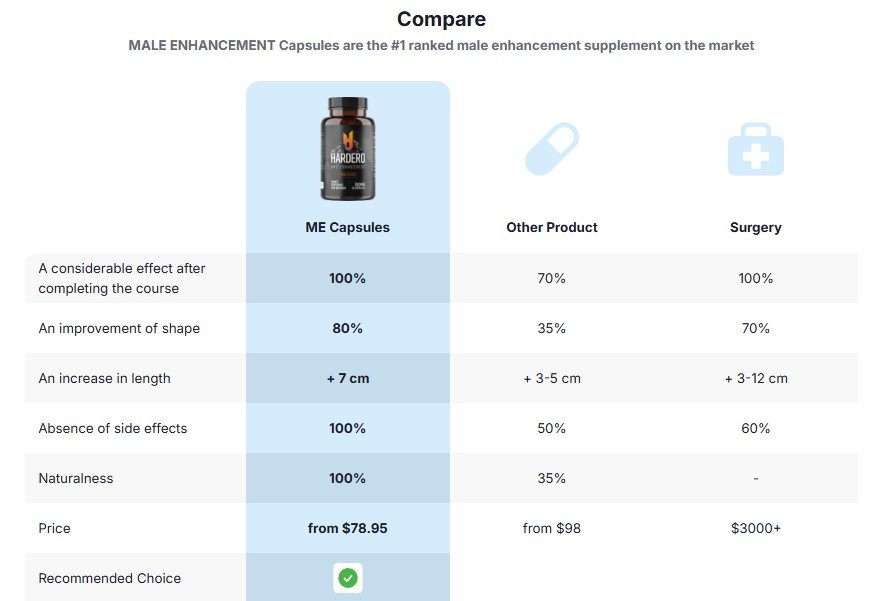888x601 pixels.
Task: Select the Other Product column heading
Action: pos(552,227)
